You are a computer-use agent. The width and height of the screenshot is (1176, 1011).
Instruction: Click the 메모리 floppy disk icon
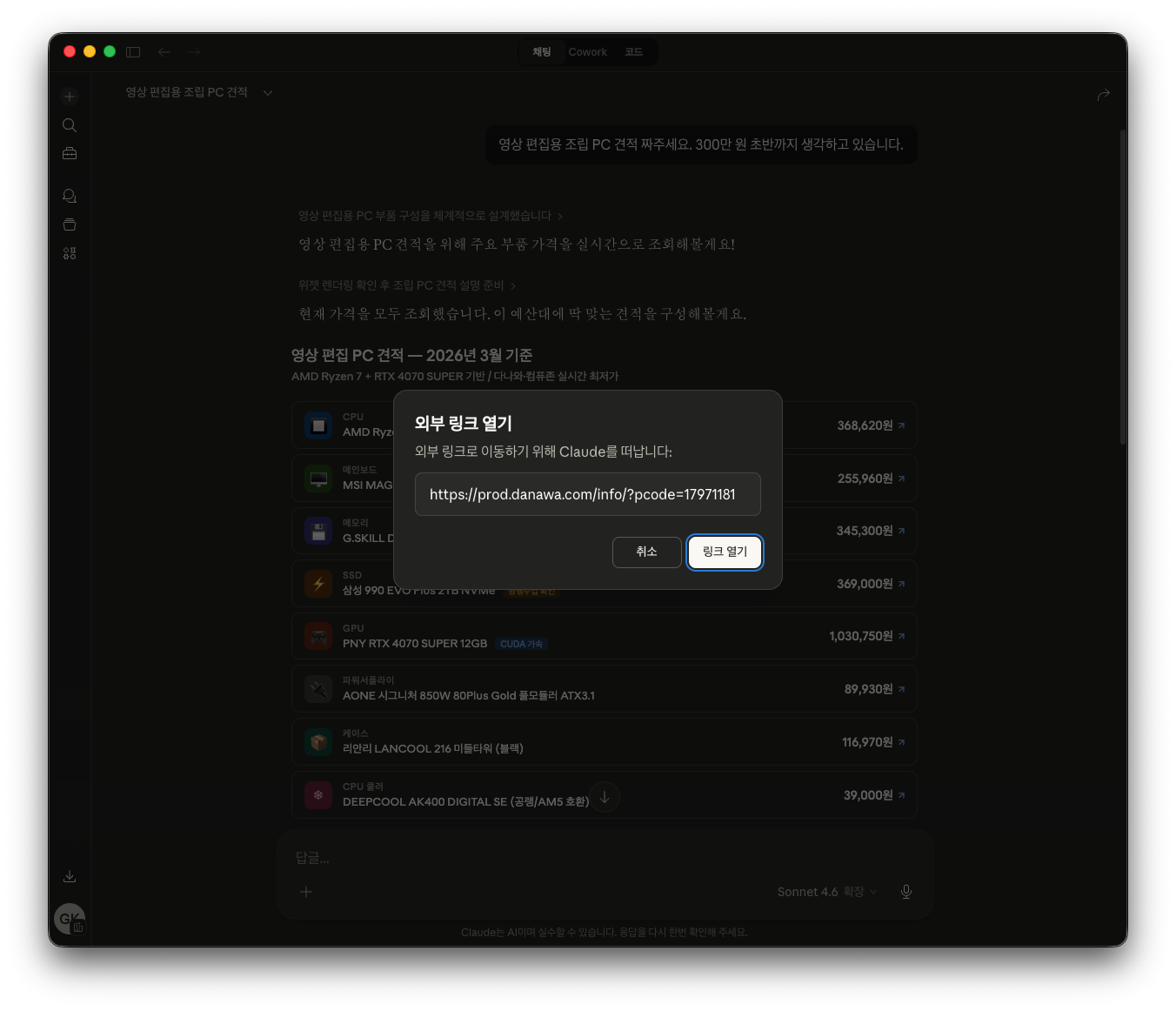pyautogui.click(x=318, y=531)
